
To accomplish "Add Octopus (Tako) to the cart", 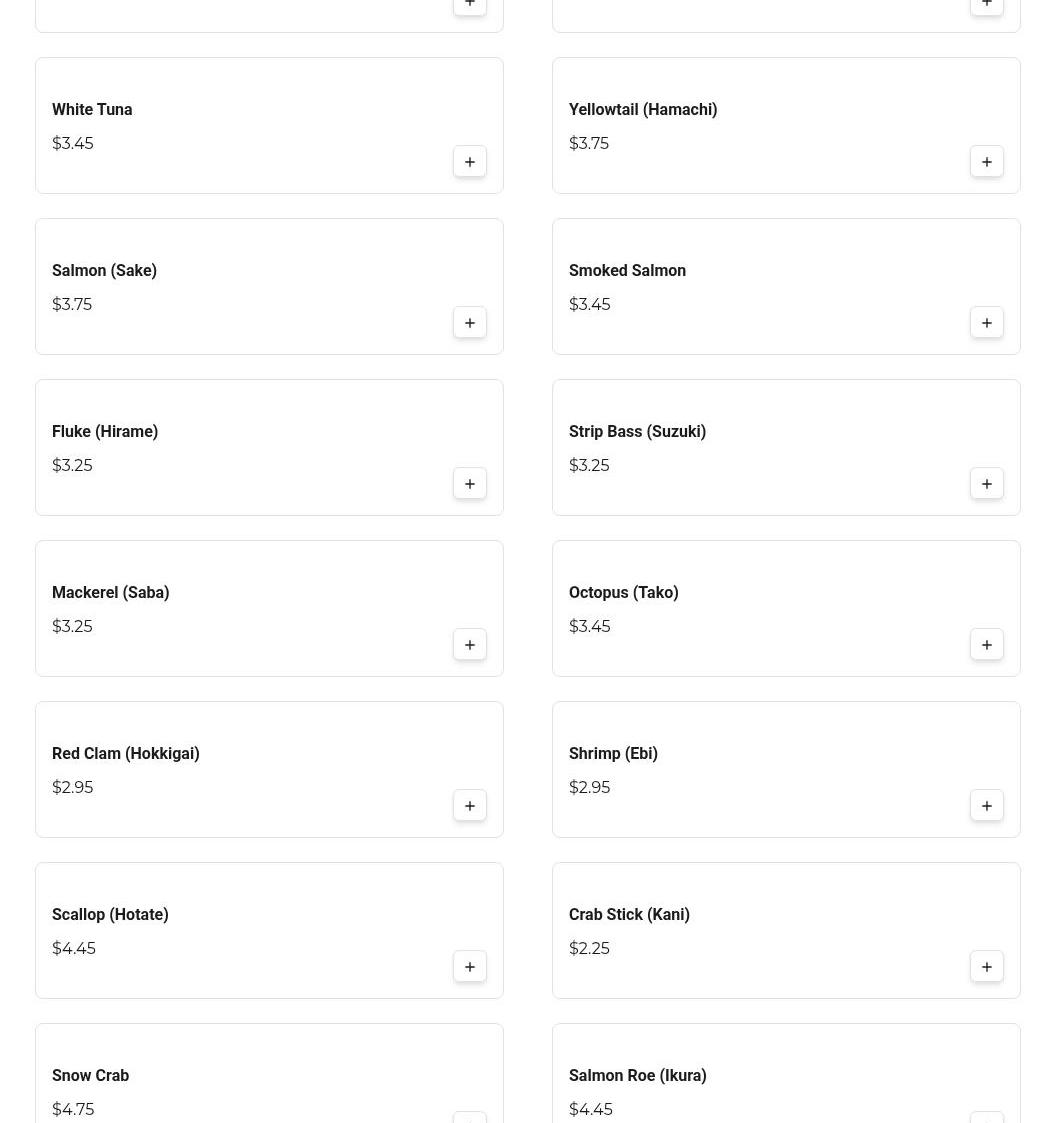I will point(987,645).
